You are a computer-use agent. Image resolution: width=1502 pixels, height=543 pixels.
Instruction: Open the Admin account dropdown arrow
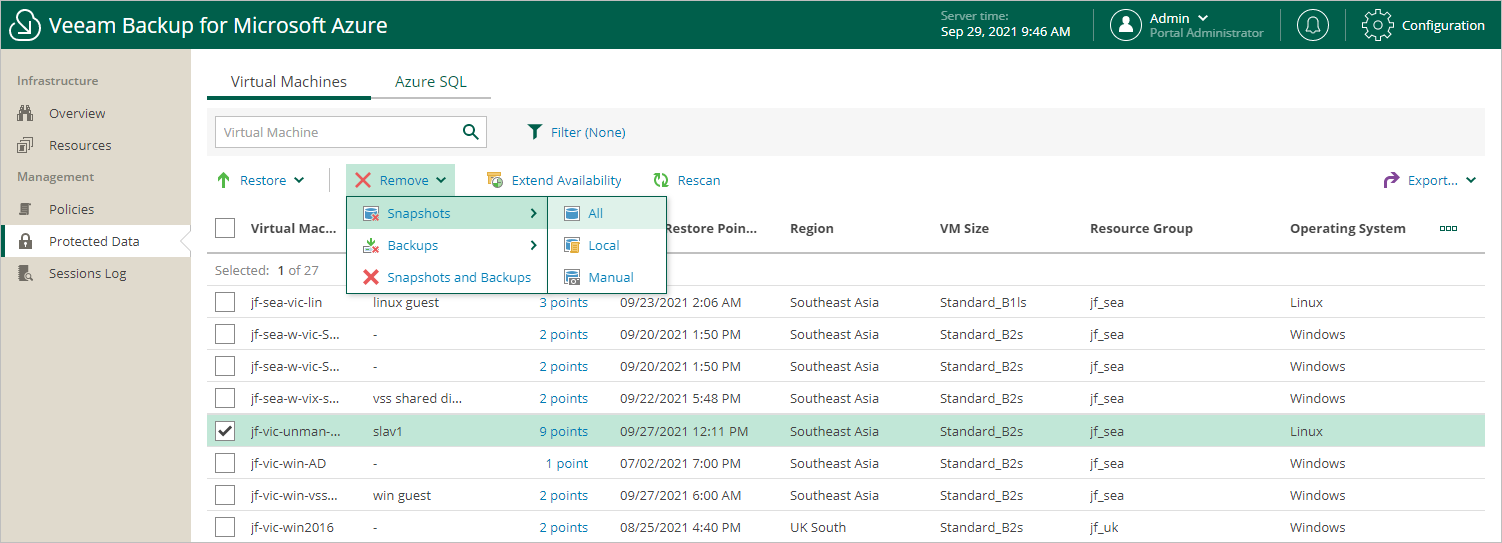(1203, 18)
